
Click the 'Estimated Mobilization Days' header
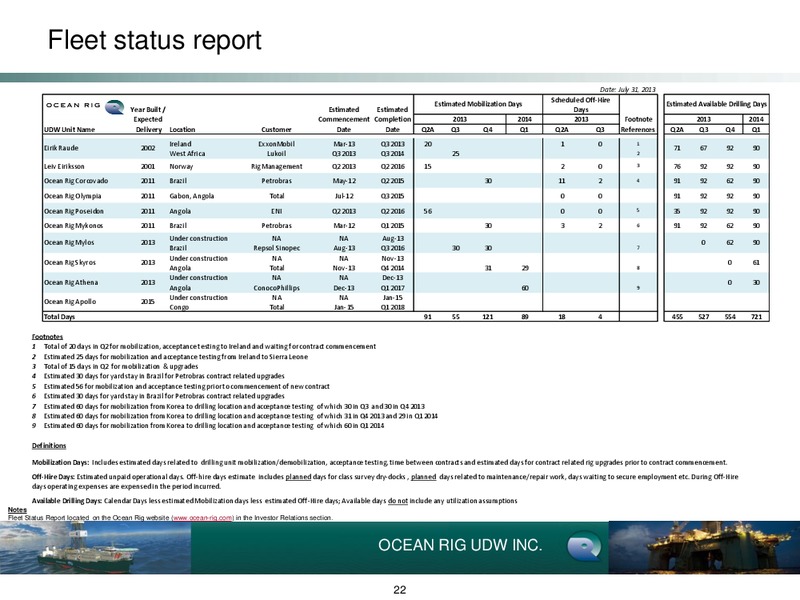pyautogui.click(x=478, y=104)
